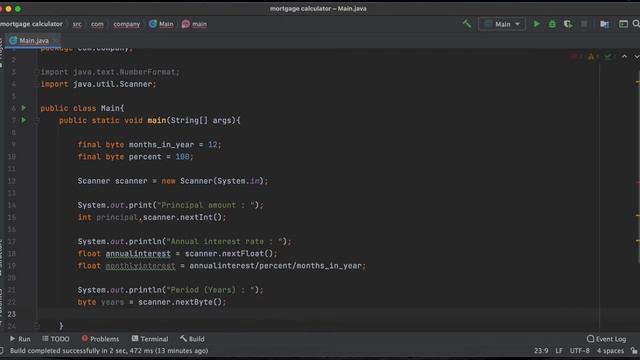Click run gutter arrow beside class Main
This screenshot has width=640, height=360.
click(24, 108)
